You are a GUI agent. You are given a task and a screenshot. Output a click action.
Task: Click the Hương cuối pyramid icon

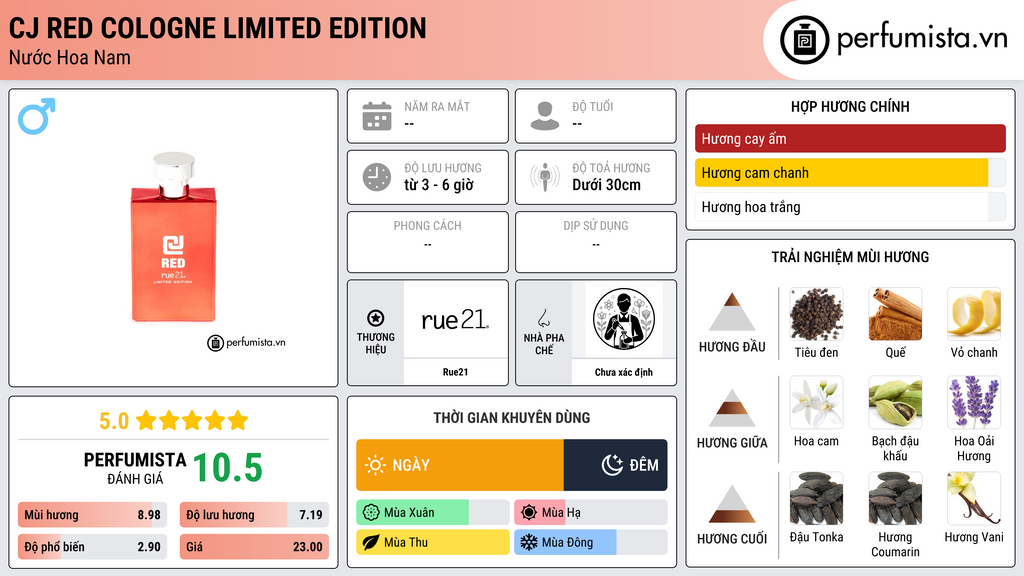[732, 504]
